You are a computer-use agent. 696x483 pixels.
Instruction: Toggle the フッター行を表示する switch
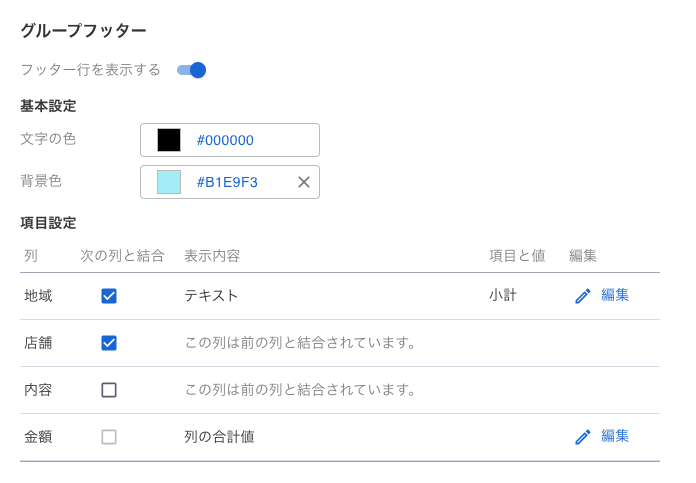point(191,70)
